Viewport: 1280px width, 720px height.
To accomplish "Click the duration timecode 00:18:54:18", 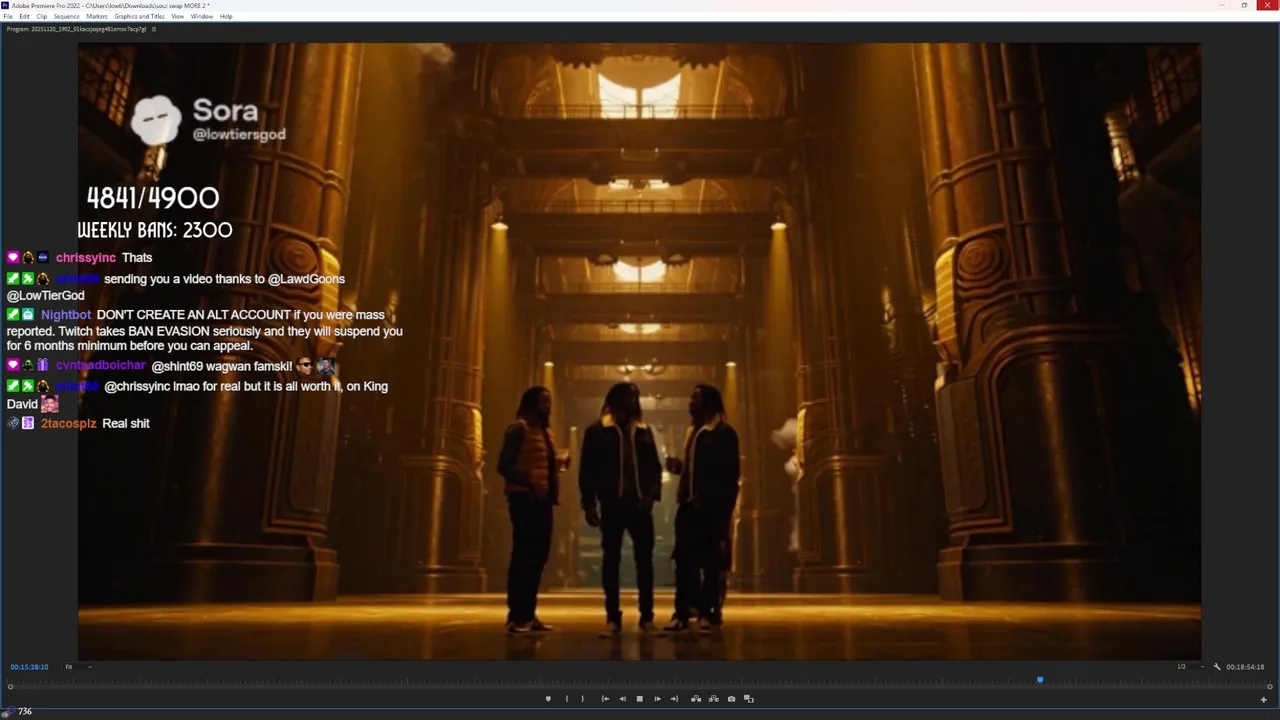I will (x=1246, y=667).
